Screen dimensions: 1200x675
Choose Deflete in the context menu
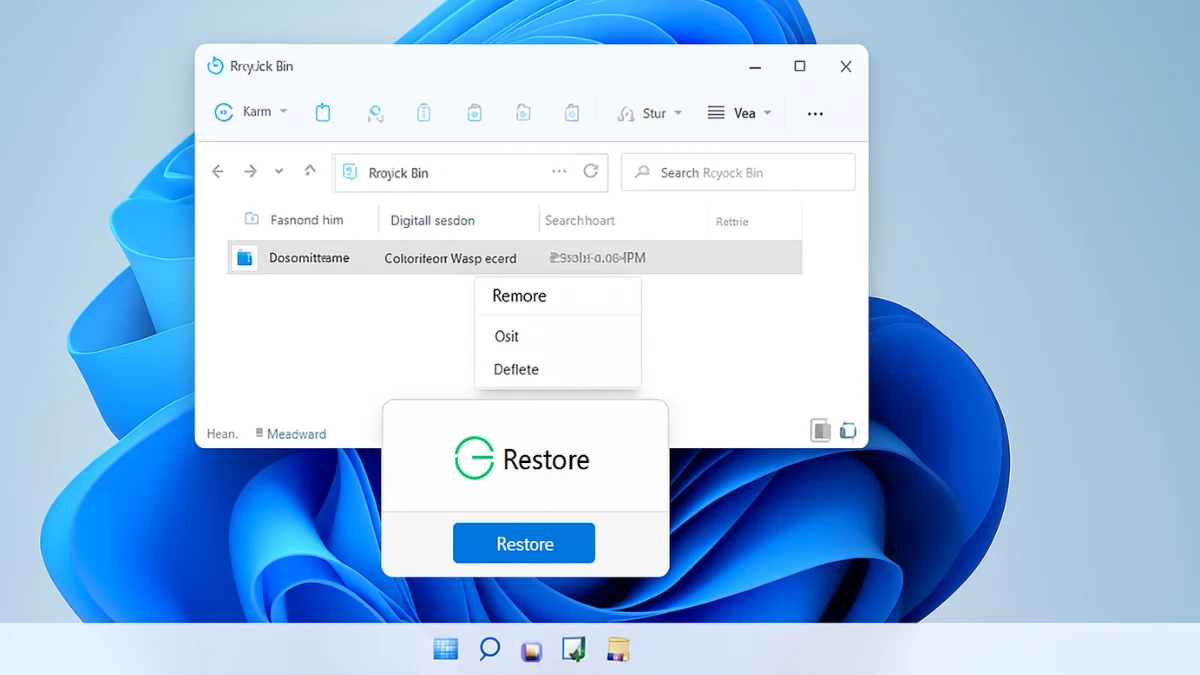point(558,369)
